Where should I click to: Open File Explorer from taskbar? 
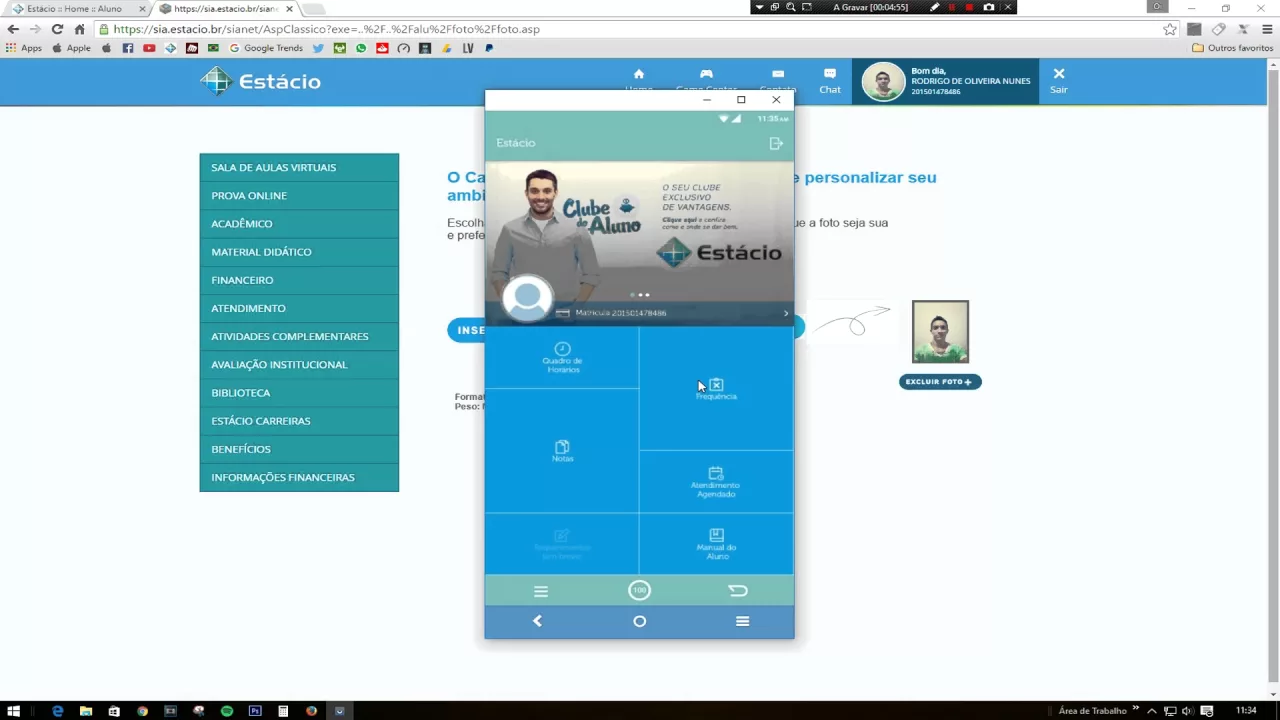pyautogui.click(x=86, y=711)
